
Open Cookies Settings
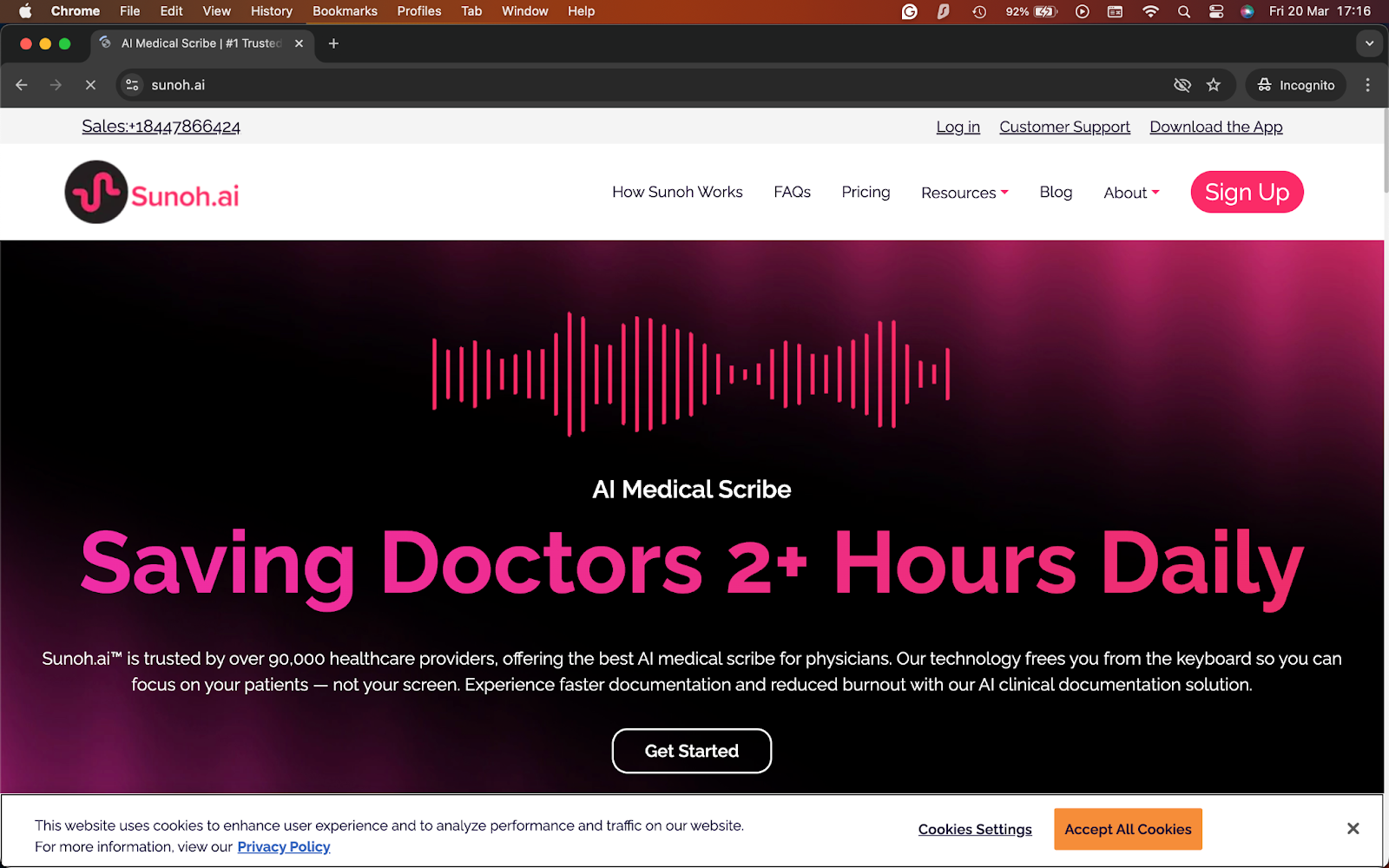pos(975,830)
